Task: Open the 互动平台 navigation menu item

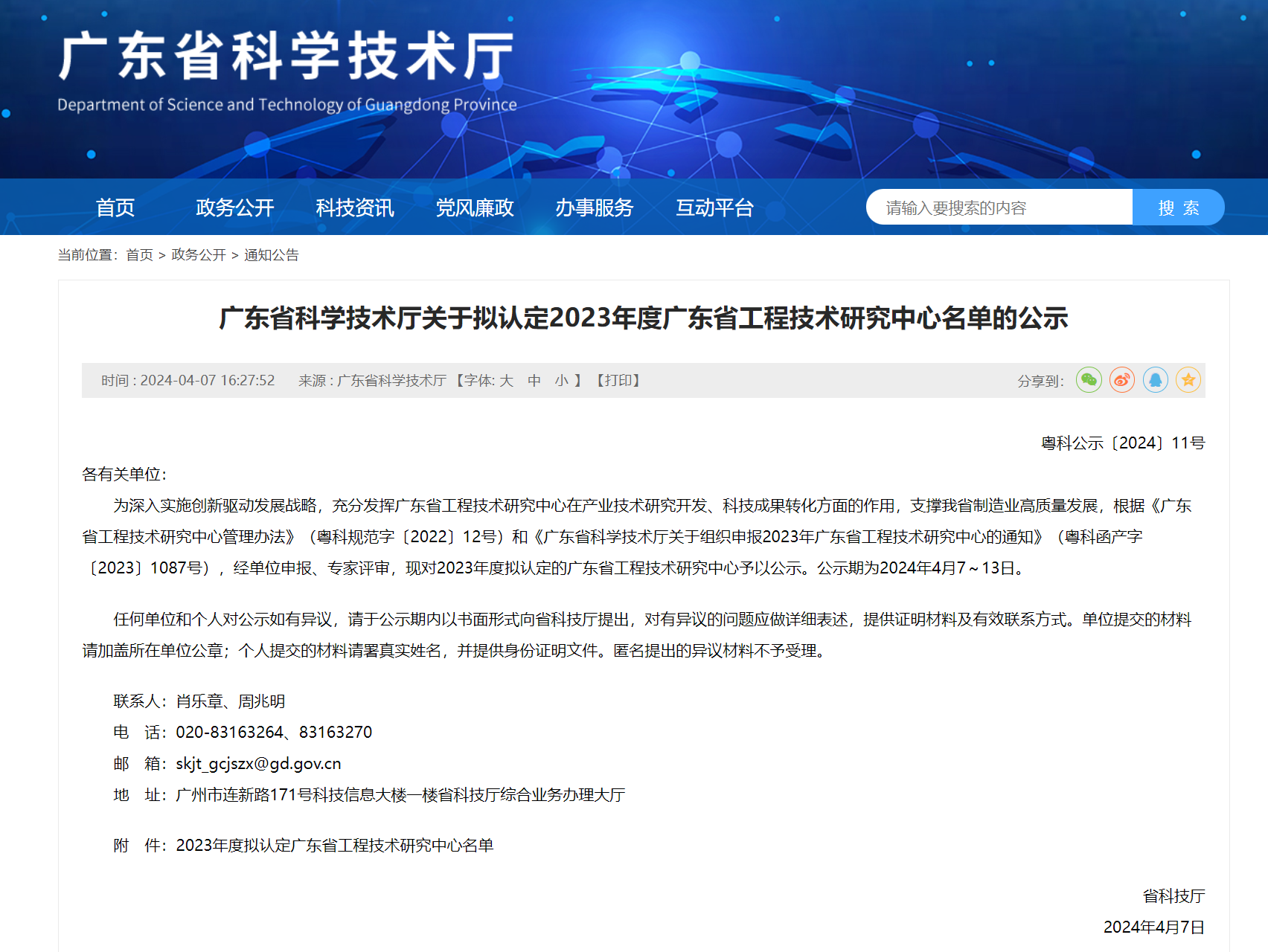Action: 714,208
